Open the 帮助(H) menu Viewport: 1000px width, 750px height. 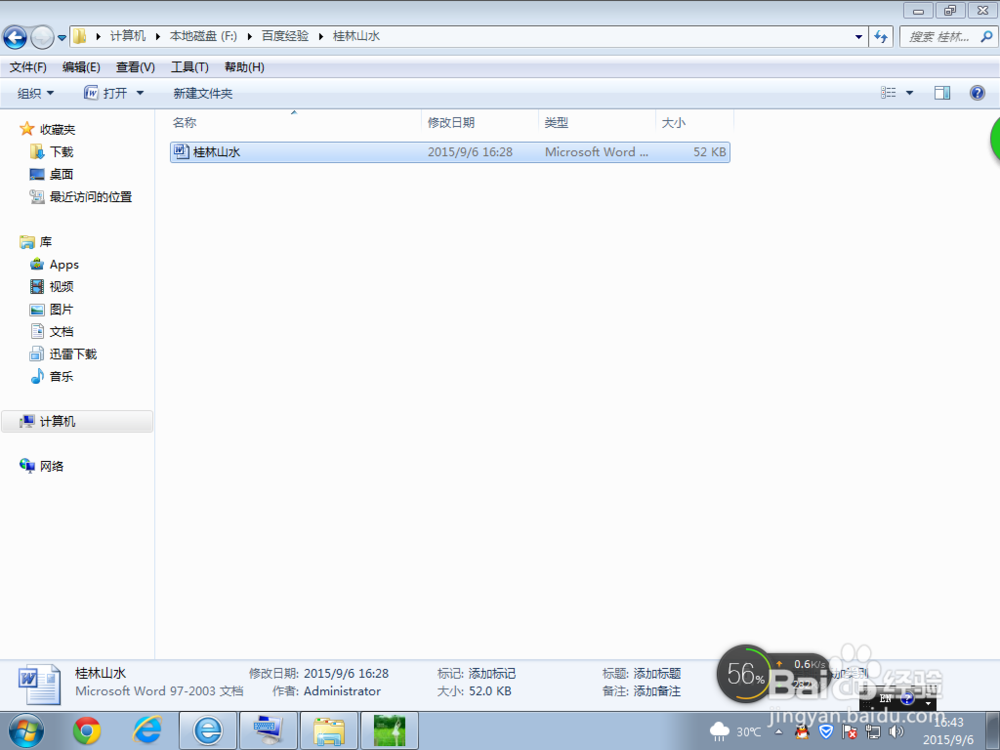point(244,67)
